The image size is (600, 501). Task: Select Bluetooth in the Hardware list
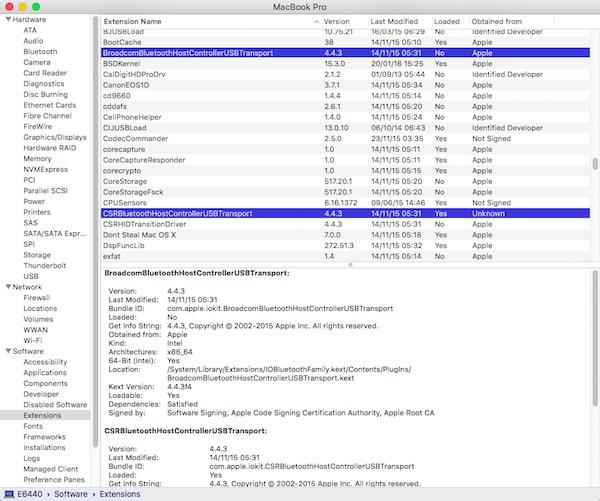pos(39,51)
